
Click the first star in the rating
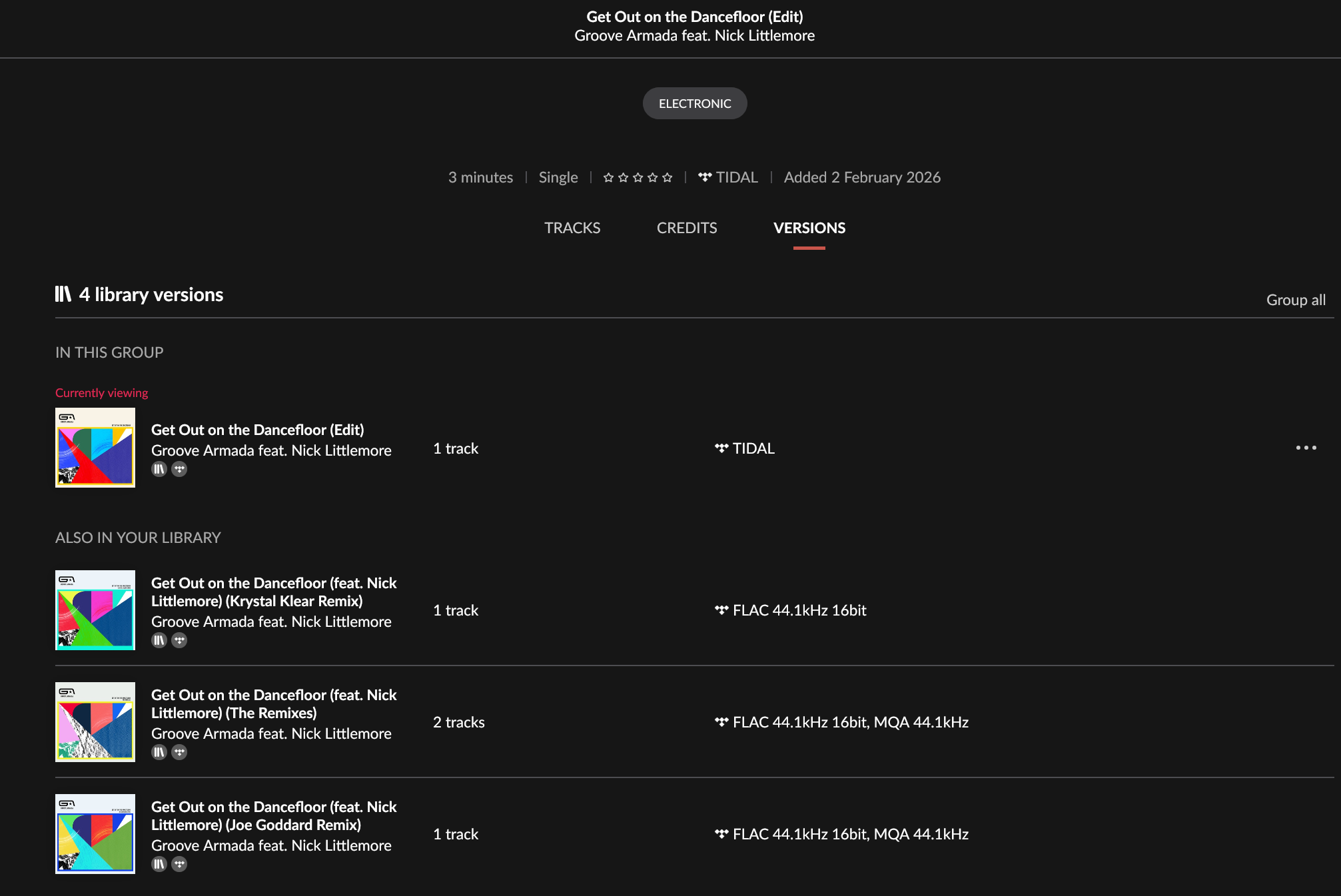tap(608, 177)
